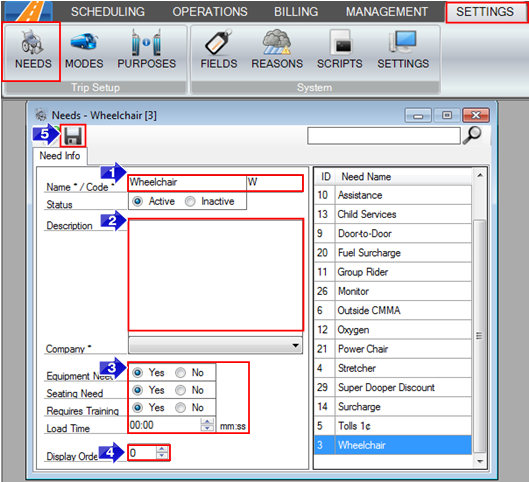Switch to the BILLING ribbon tab
This screenshot has height=482, width=529.
pyautogui.click(x=296, y=12)
